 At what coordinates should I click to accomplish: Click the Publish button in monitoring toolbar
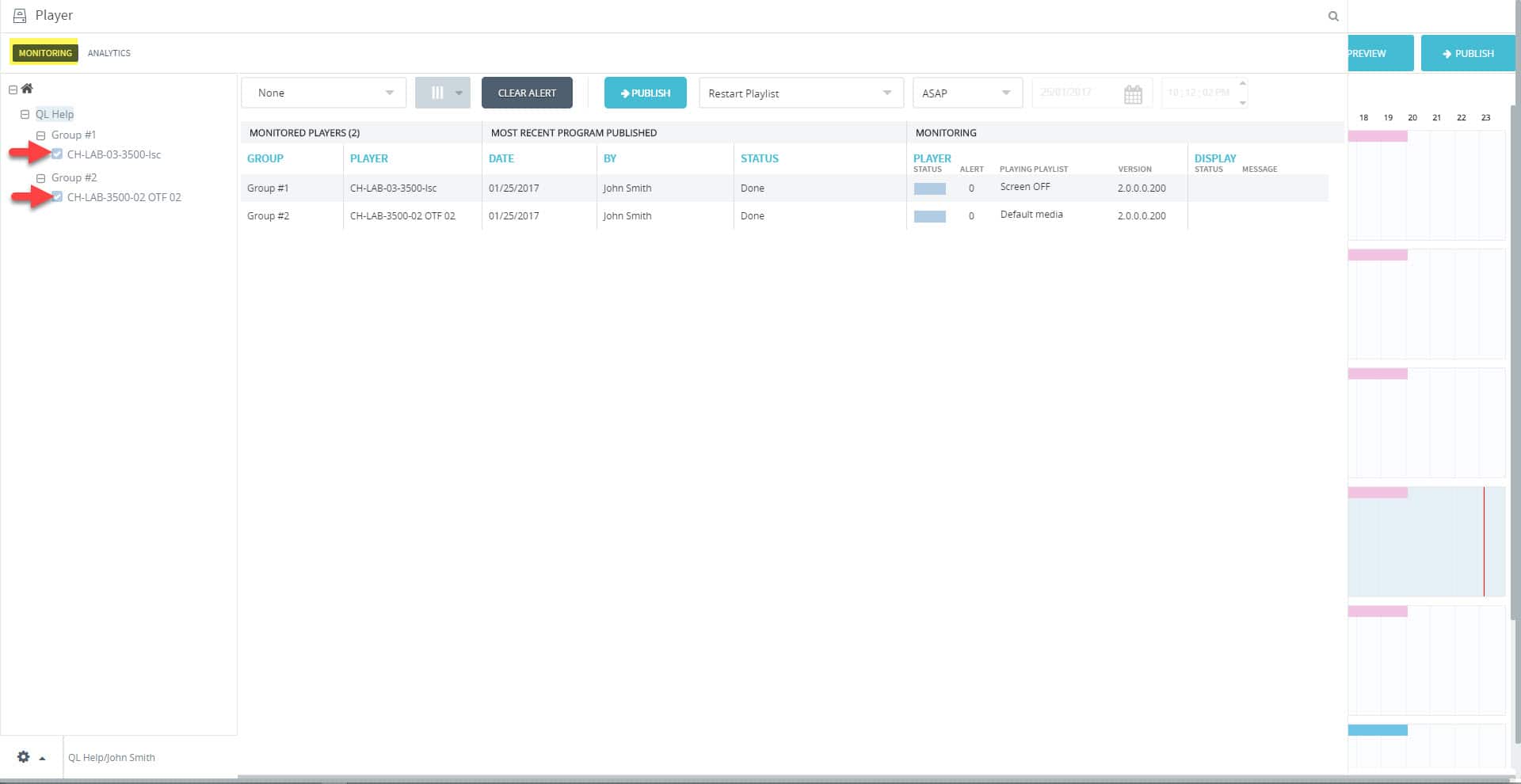coord(645,93)
